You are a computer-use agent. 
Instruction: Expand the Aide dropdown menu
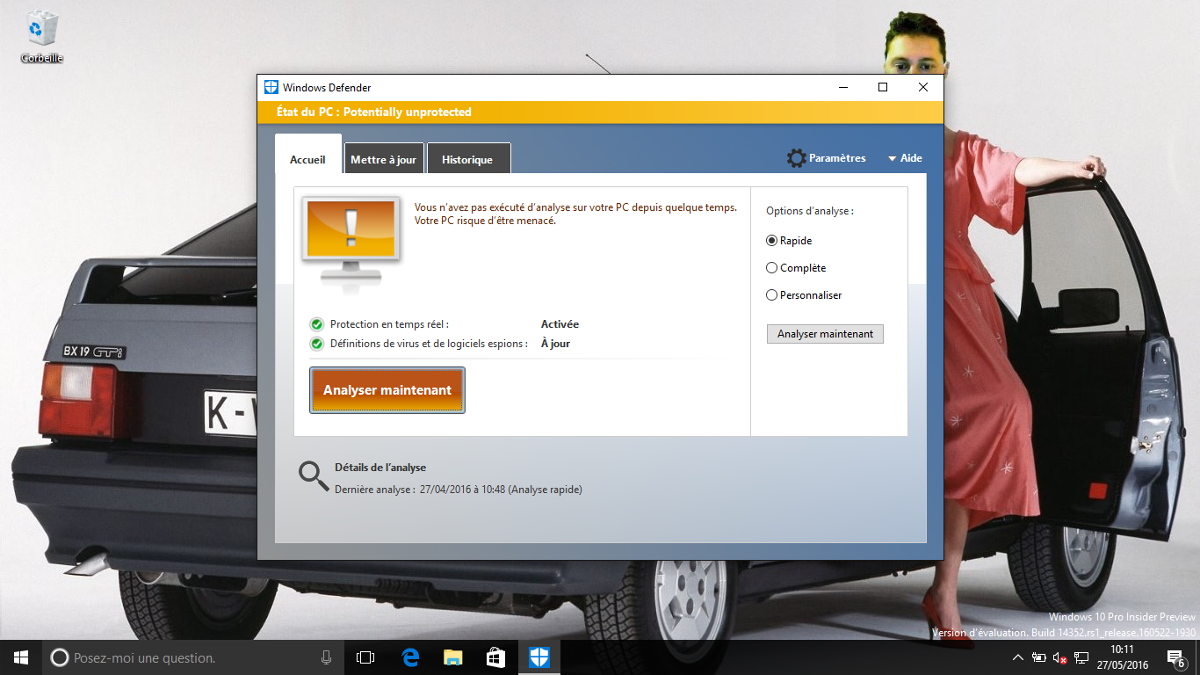click(905, 158)
